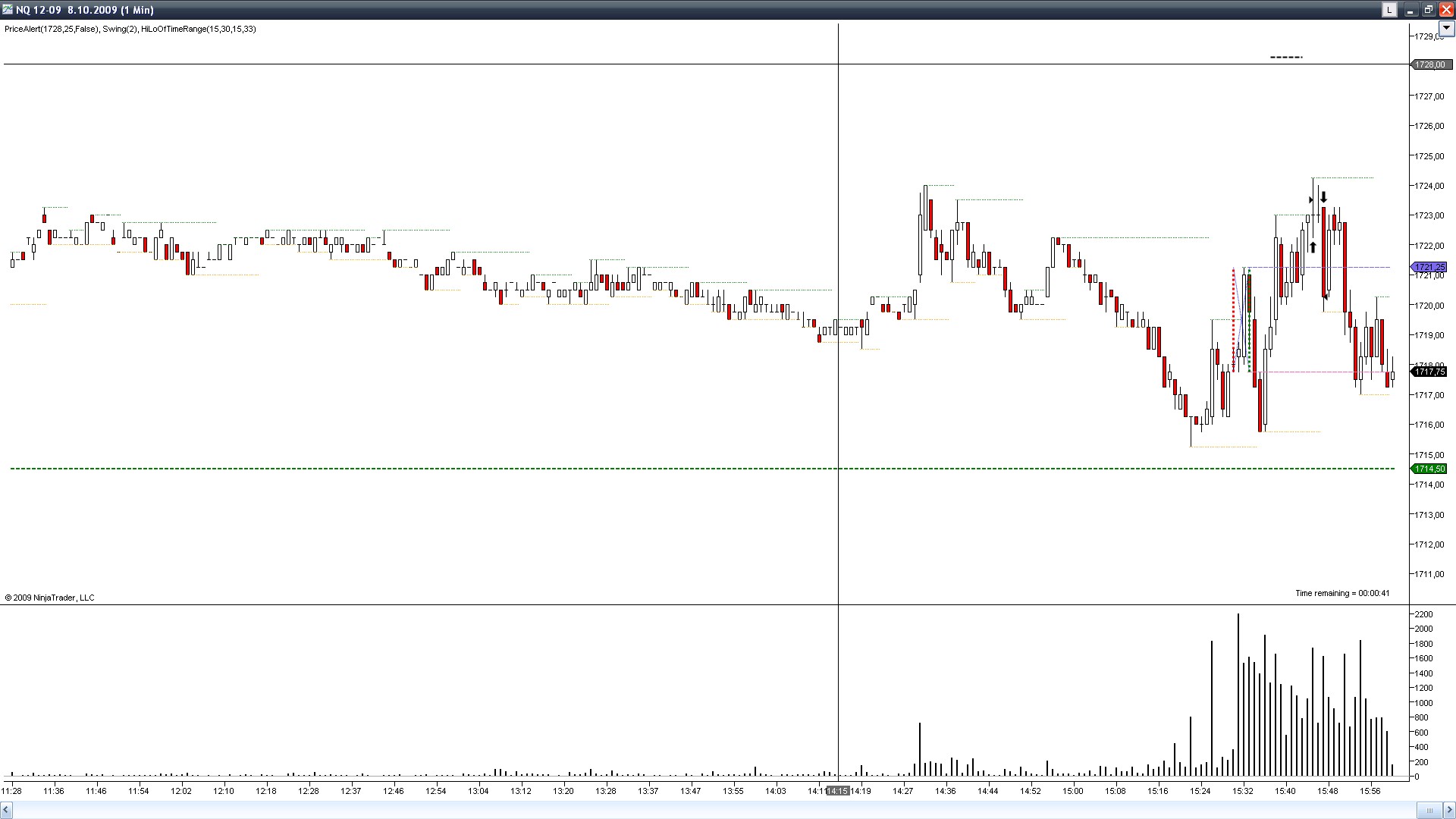Select the purple 1721,25 price marker

pyautogui.click(x=1429, y=268)
